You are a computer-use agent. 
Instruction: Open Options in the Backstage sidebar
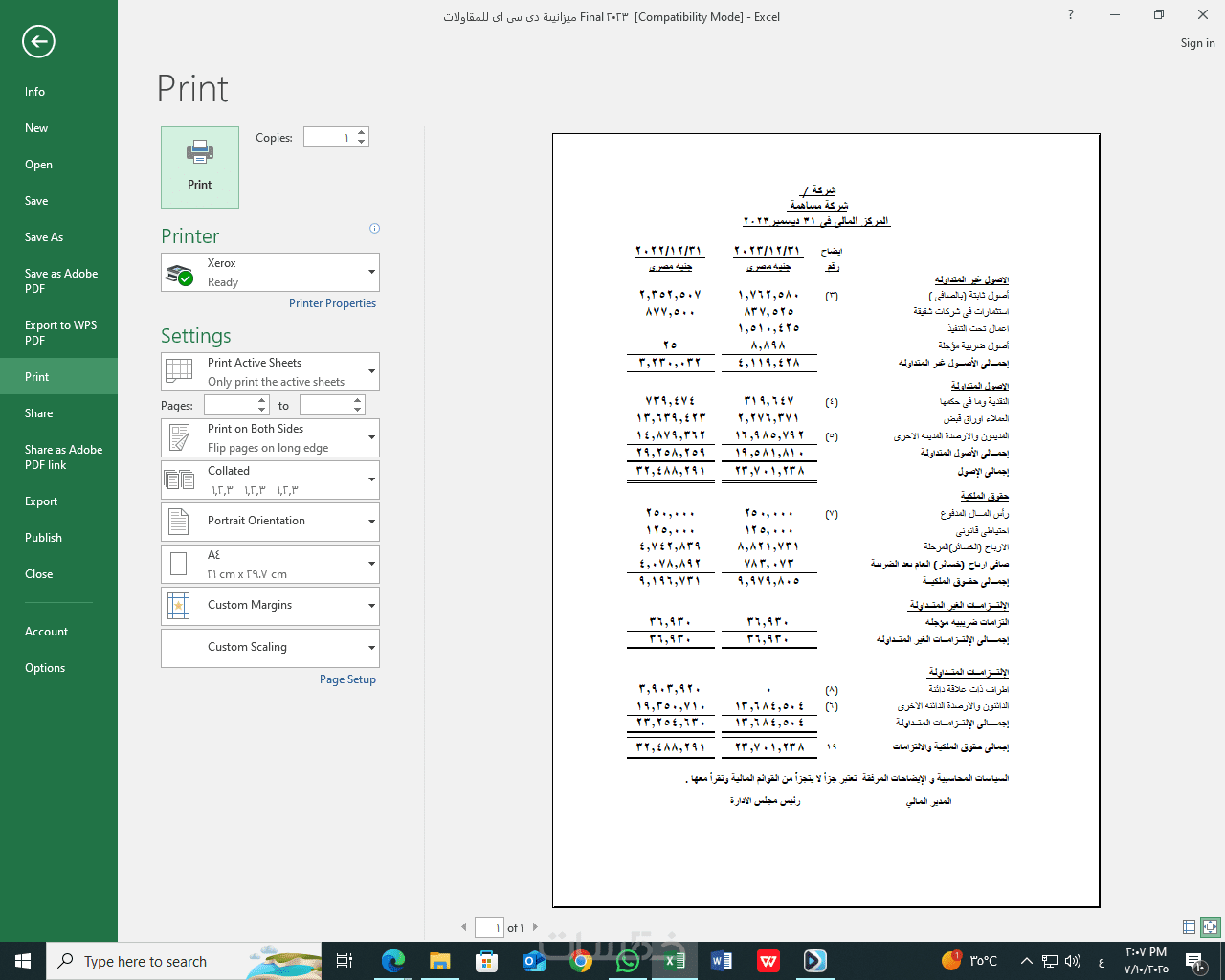[58, 668]
